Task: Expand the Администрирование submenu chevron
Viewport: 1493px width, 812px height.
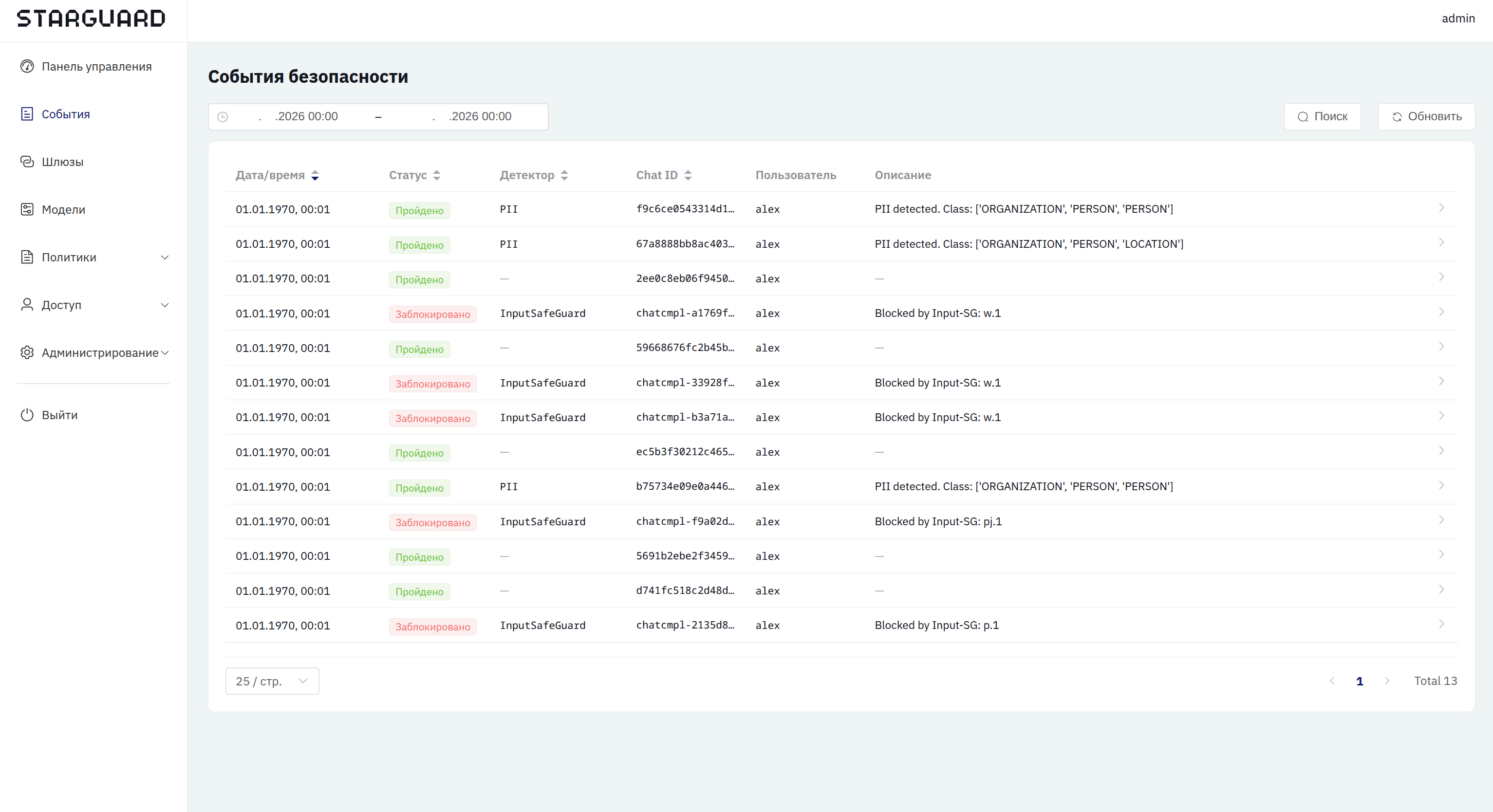Action: click(x=165, y=353)
